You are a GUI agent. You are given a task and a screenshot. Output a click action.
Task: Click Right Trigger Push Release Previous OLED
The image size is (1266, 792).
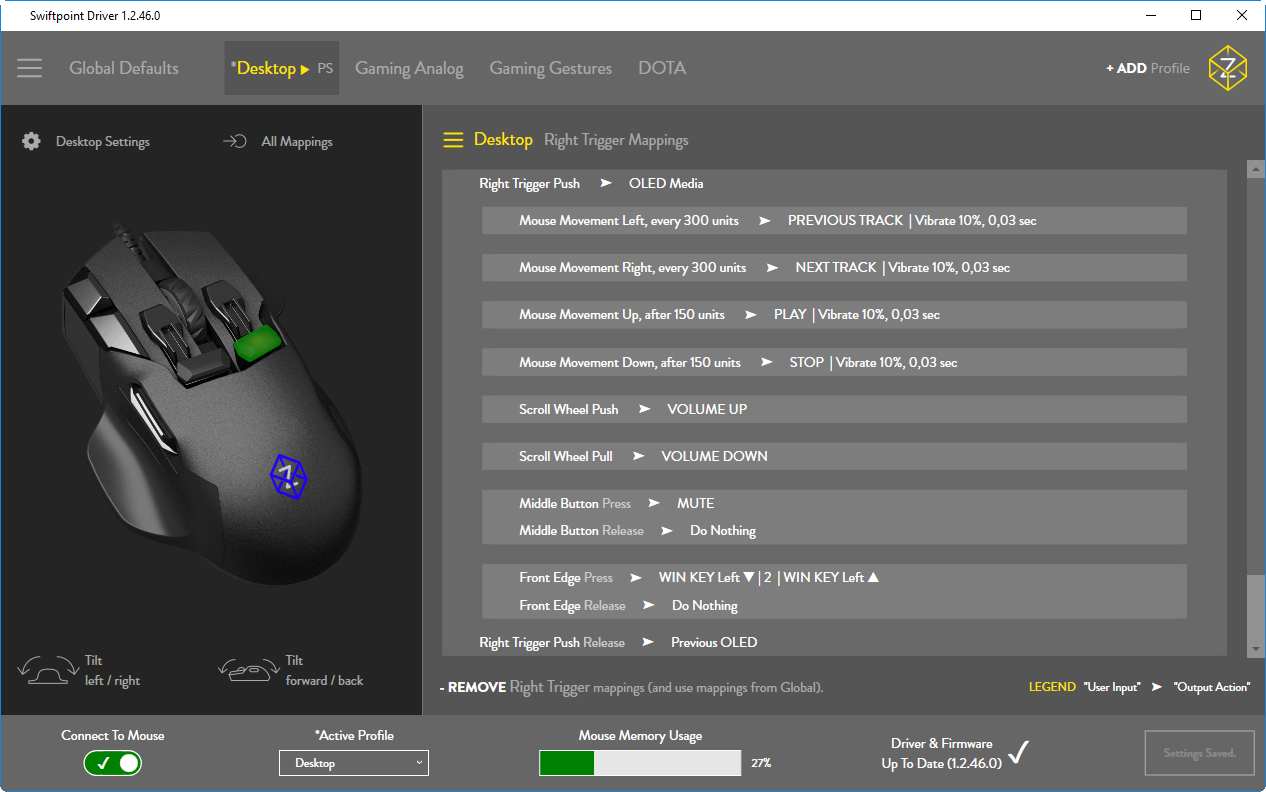(618, 643)
